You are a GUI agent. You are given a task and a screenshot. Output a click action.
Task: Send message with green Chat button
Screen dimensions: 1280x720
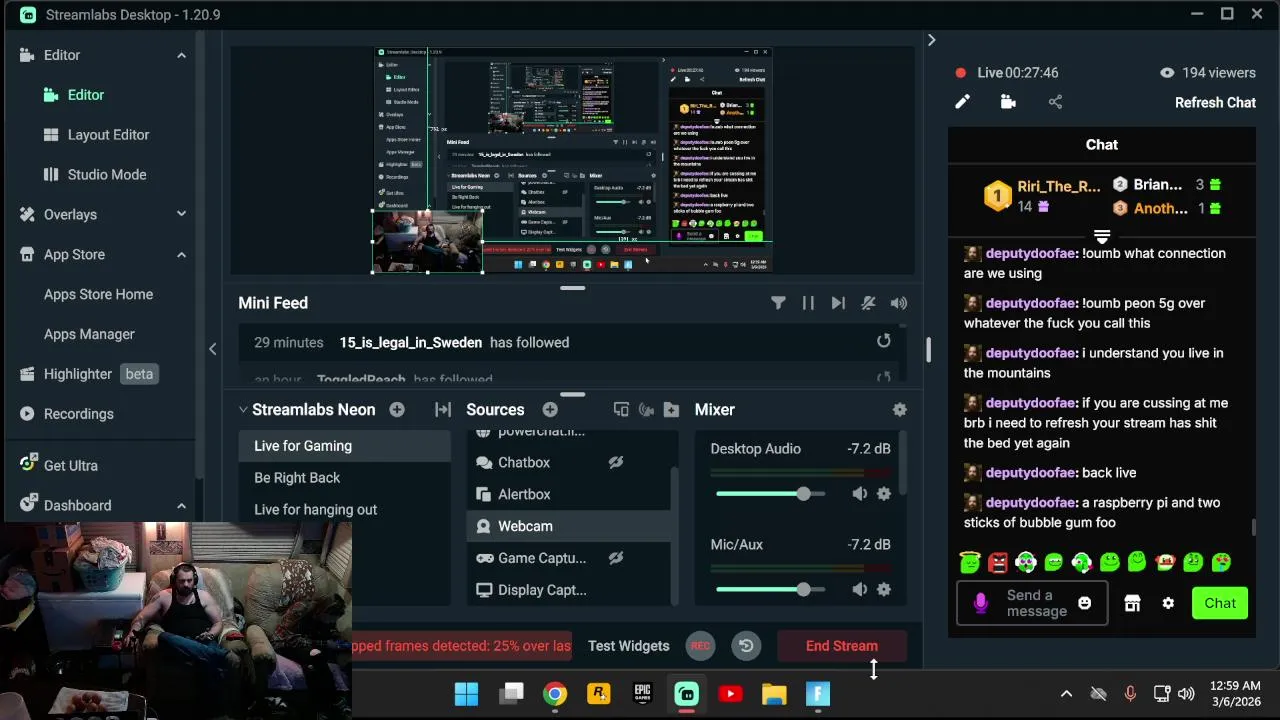[1220, 603]
